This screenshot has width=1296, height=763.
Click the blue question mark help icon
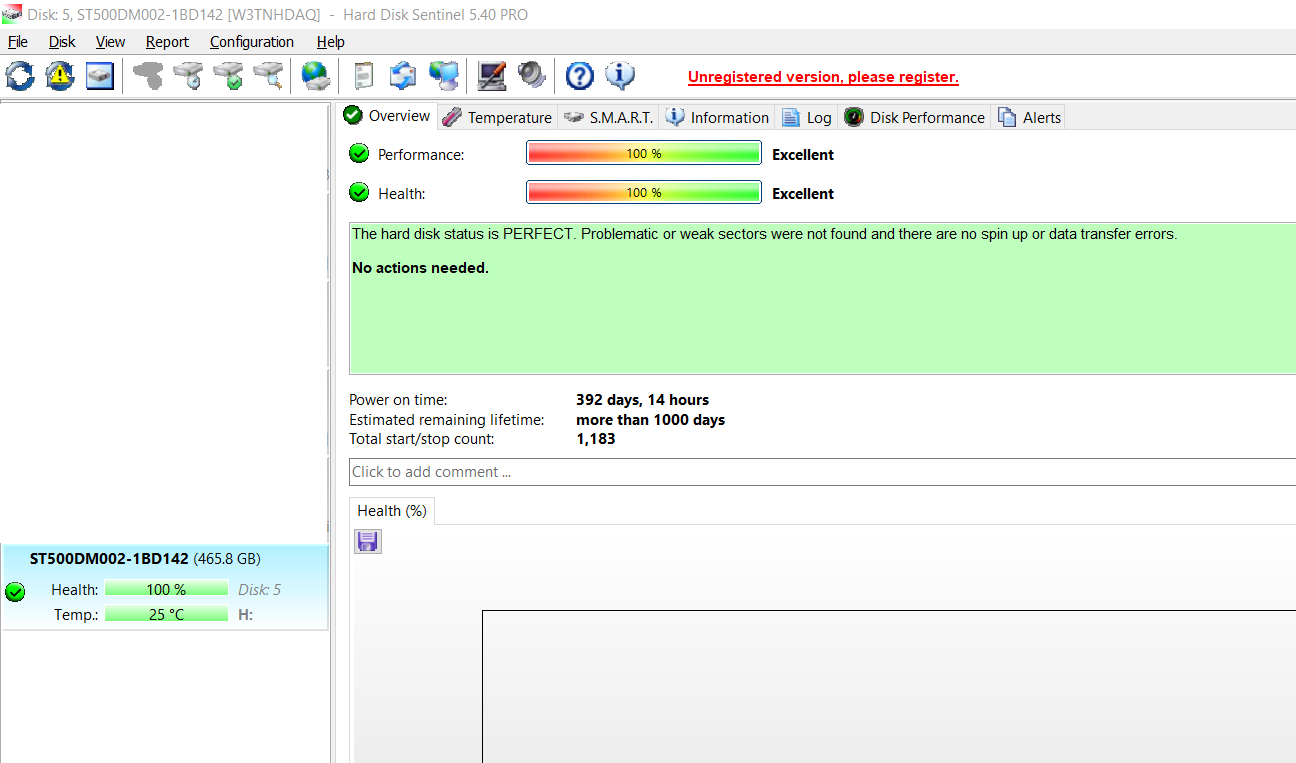tap(579, 75)
